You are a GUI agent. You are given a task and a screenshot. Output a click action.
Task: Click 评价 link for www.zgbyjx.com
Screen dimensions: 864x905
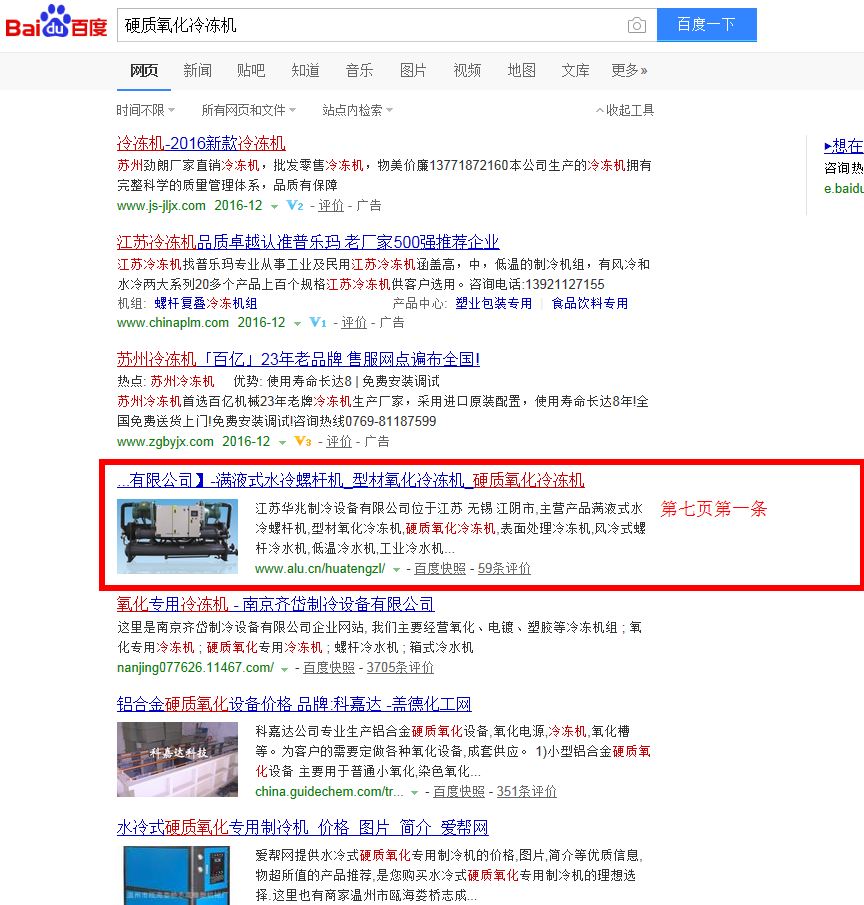[x=339, y=442]
